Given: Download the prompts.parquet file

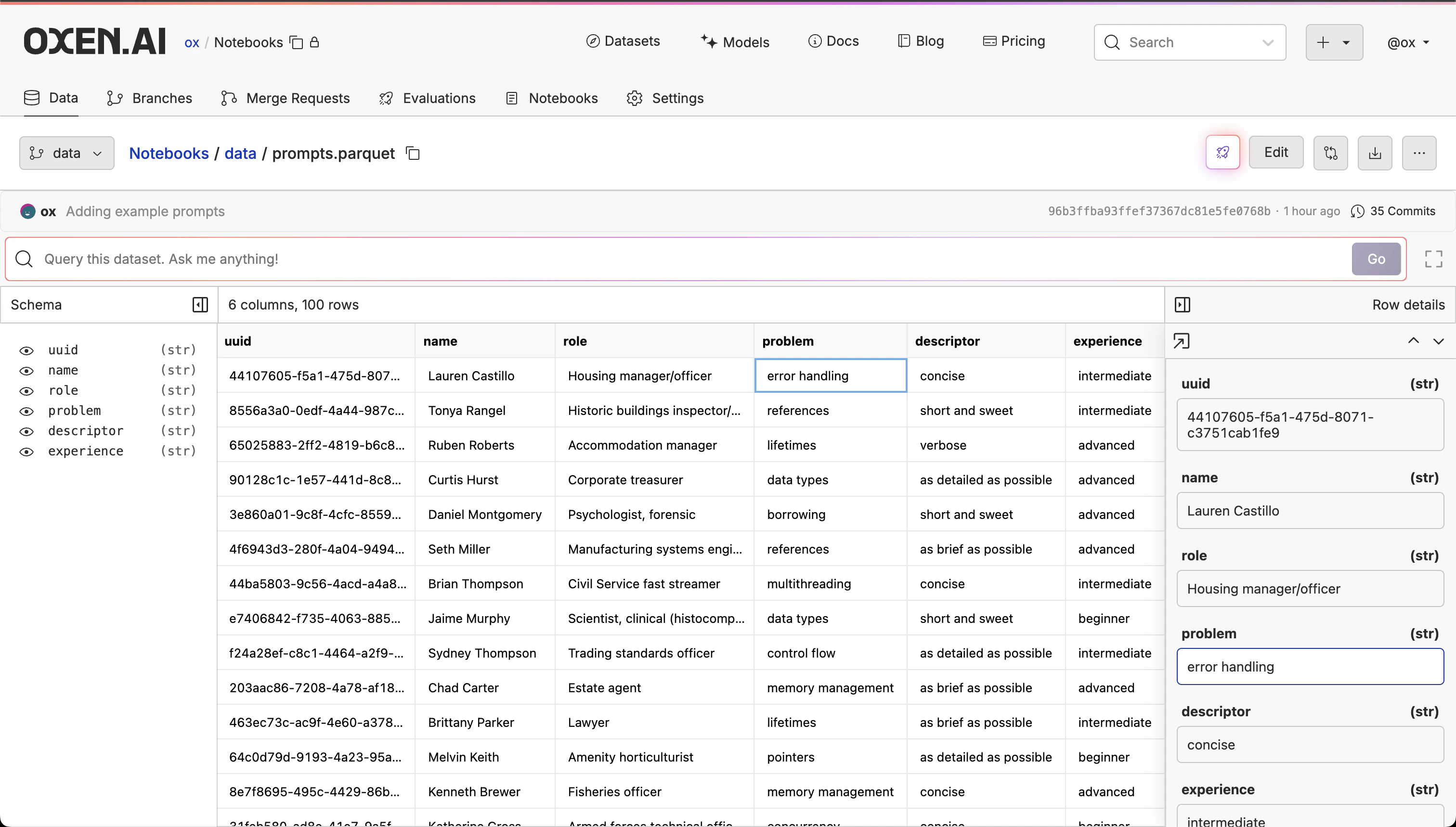Looking at the screenshot, I should [x=1374, y=152].
